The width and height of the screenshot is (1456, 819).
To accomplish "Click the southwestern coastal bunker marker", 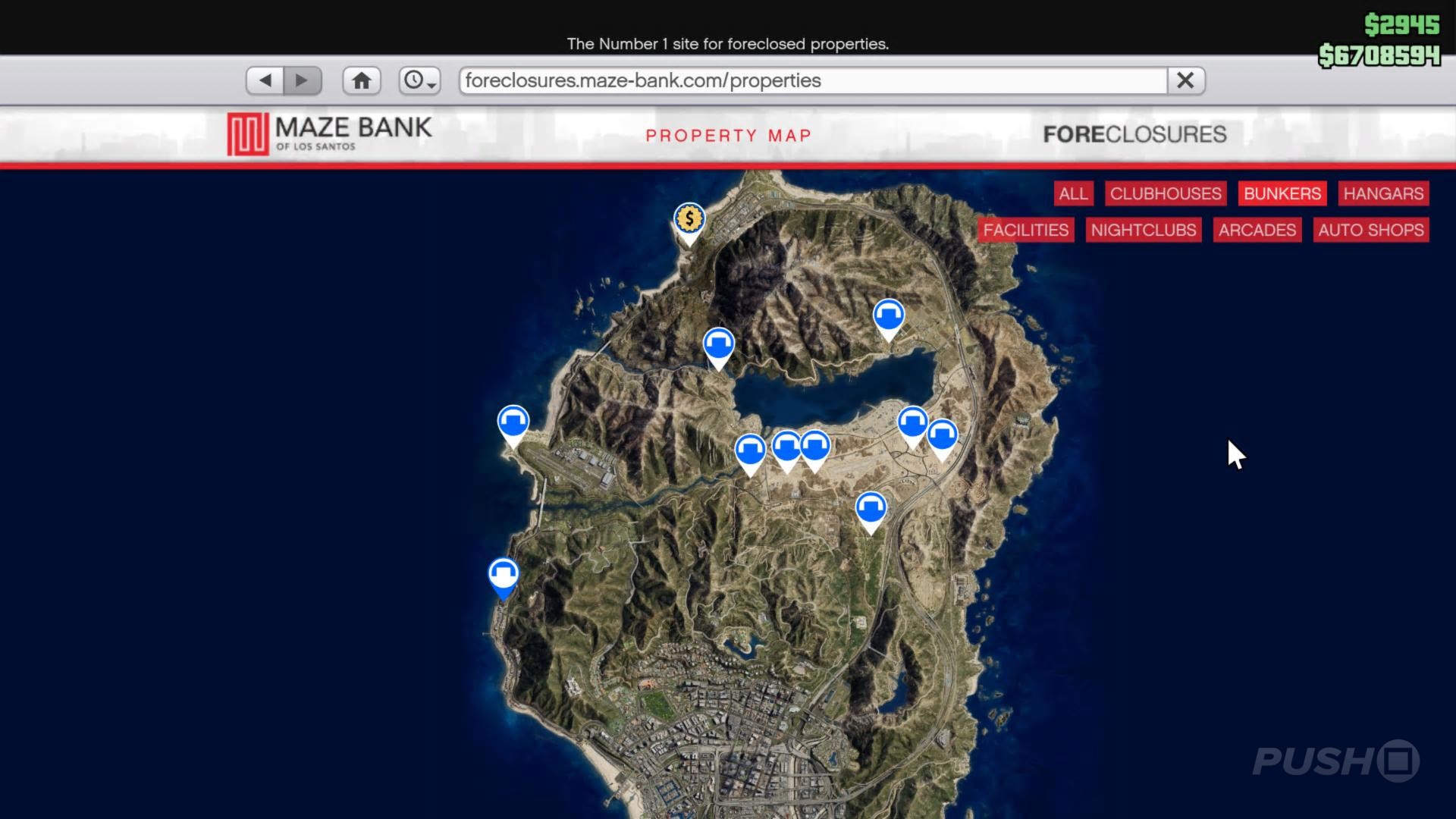I will click(503, 575).
